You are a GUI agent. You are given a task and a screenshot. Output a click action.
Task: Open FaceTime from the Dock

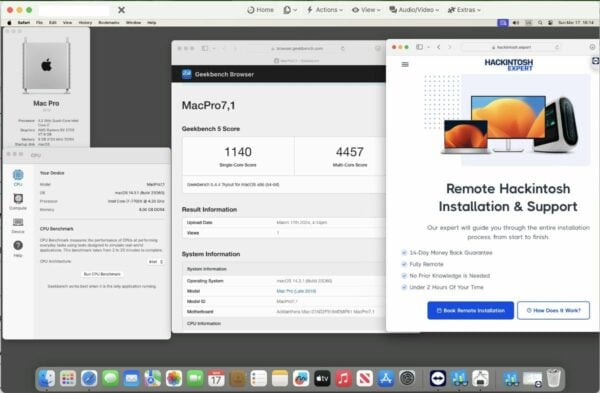point(195,378)
